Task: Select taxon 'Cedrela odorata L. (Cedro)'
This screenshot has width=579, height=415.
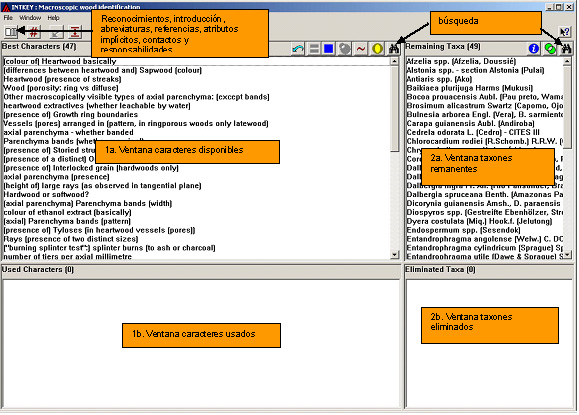Action: [x=473, y=132]
